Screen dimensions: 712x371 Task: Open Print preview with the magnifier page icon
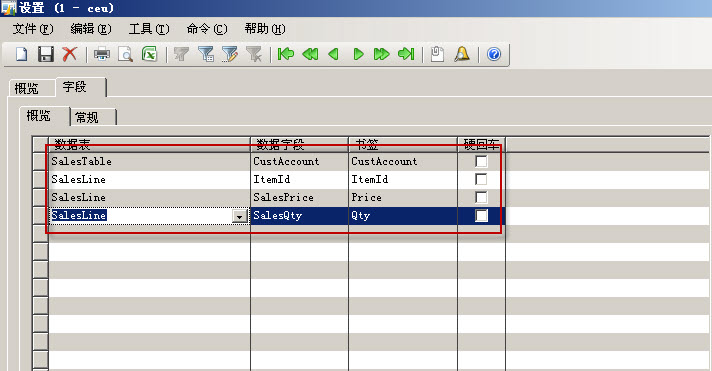pos(125,54)
